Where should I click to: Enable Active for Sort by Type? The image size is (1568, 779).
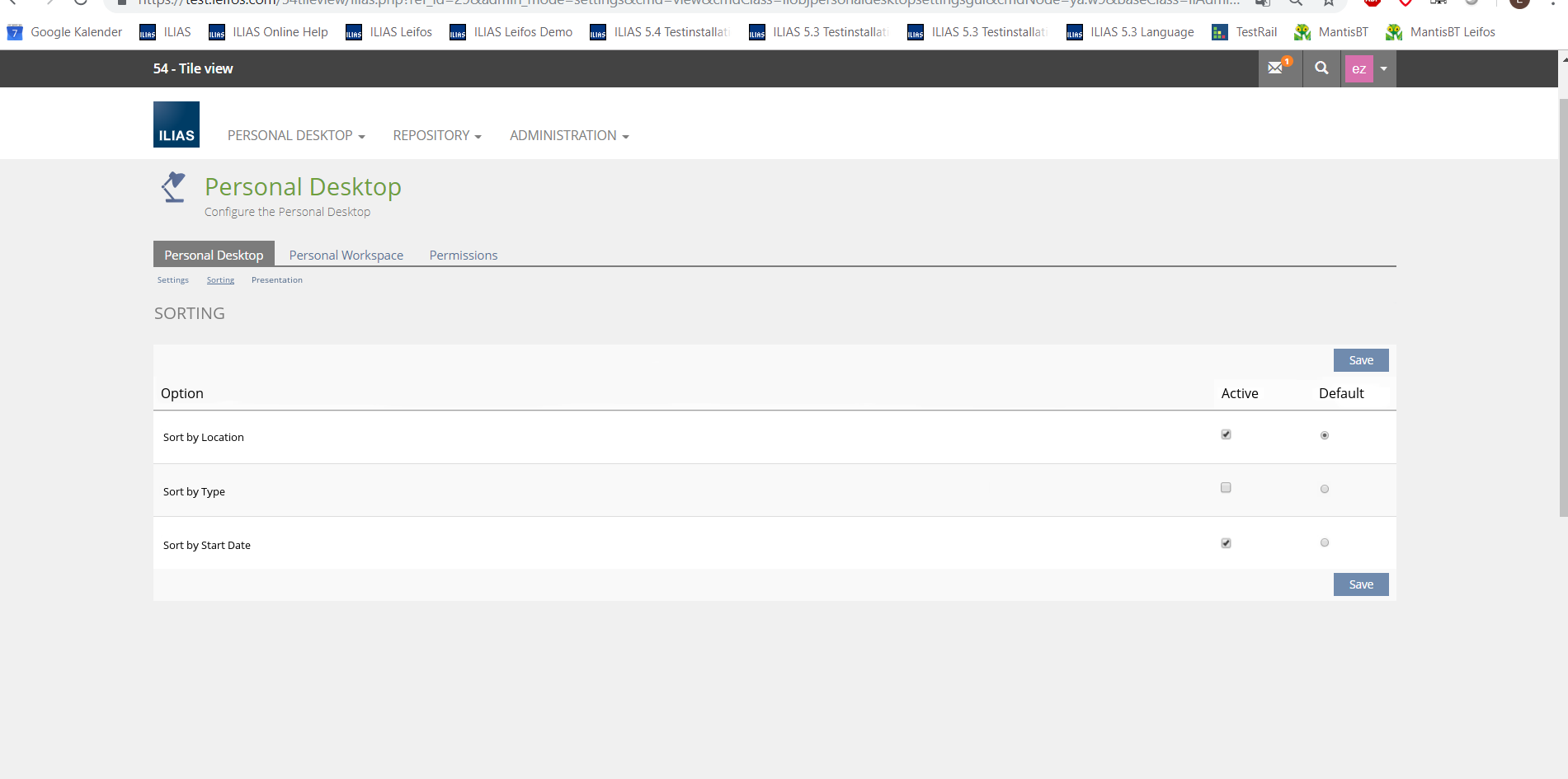1226,488
